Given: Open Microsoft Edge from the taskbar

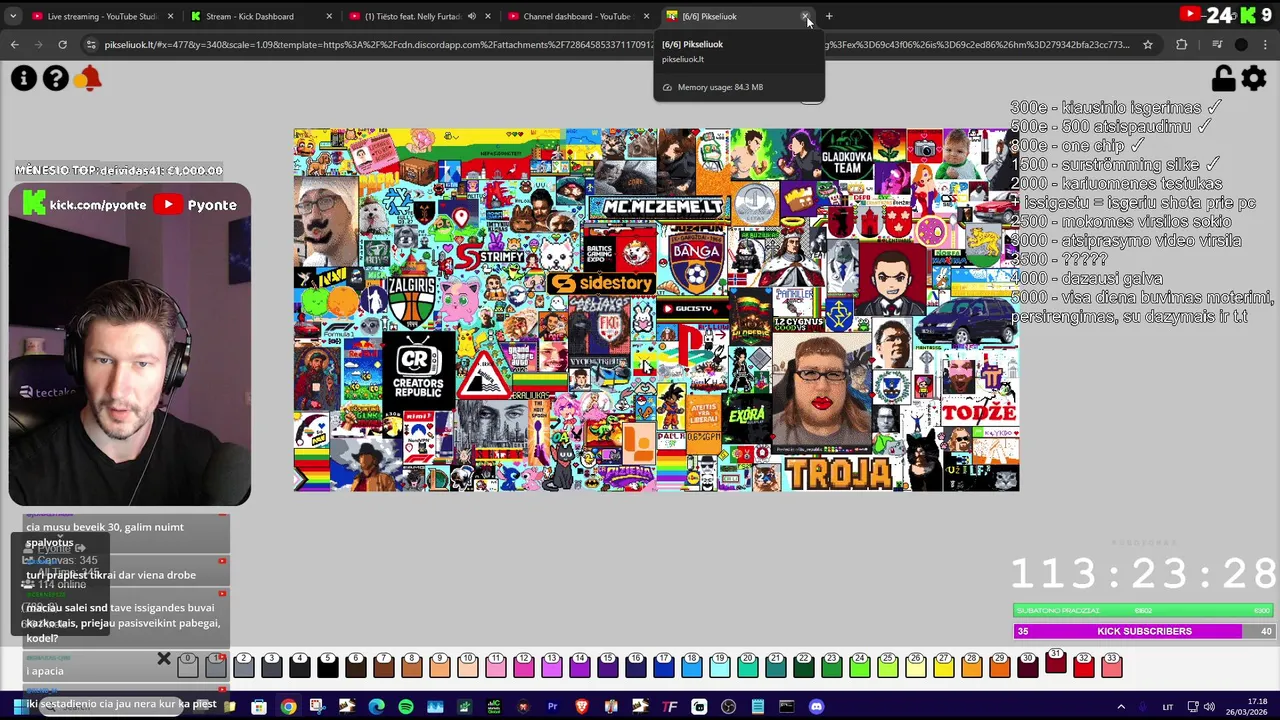Looking at the screenshot, I should [x=376, y=707].
